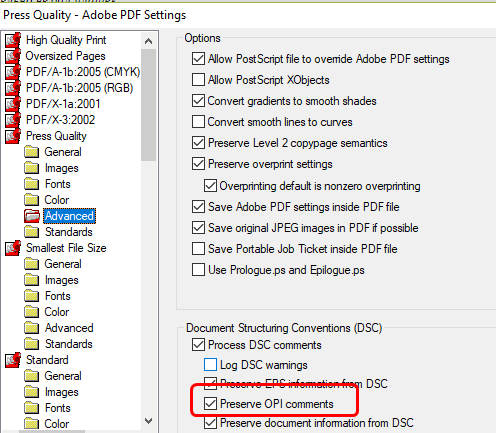496x433 pixels.
Task: Open the Fonts folder icon under Standard
Action: 32,408
